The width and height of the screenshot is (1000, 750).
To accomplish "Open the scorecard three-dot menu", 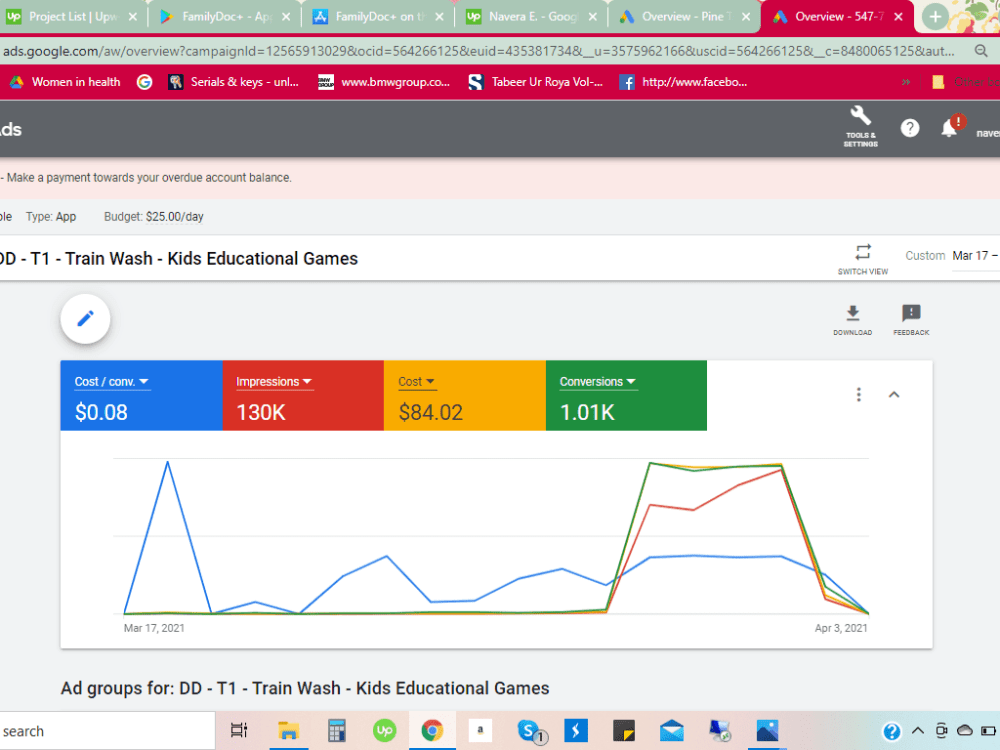I will (858, 394).
